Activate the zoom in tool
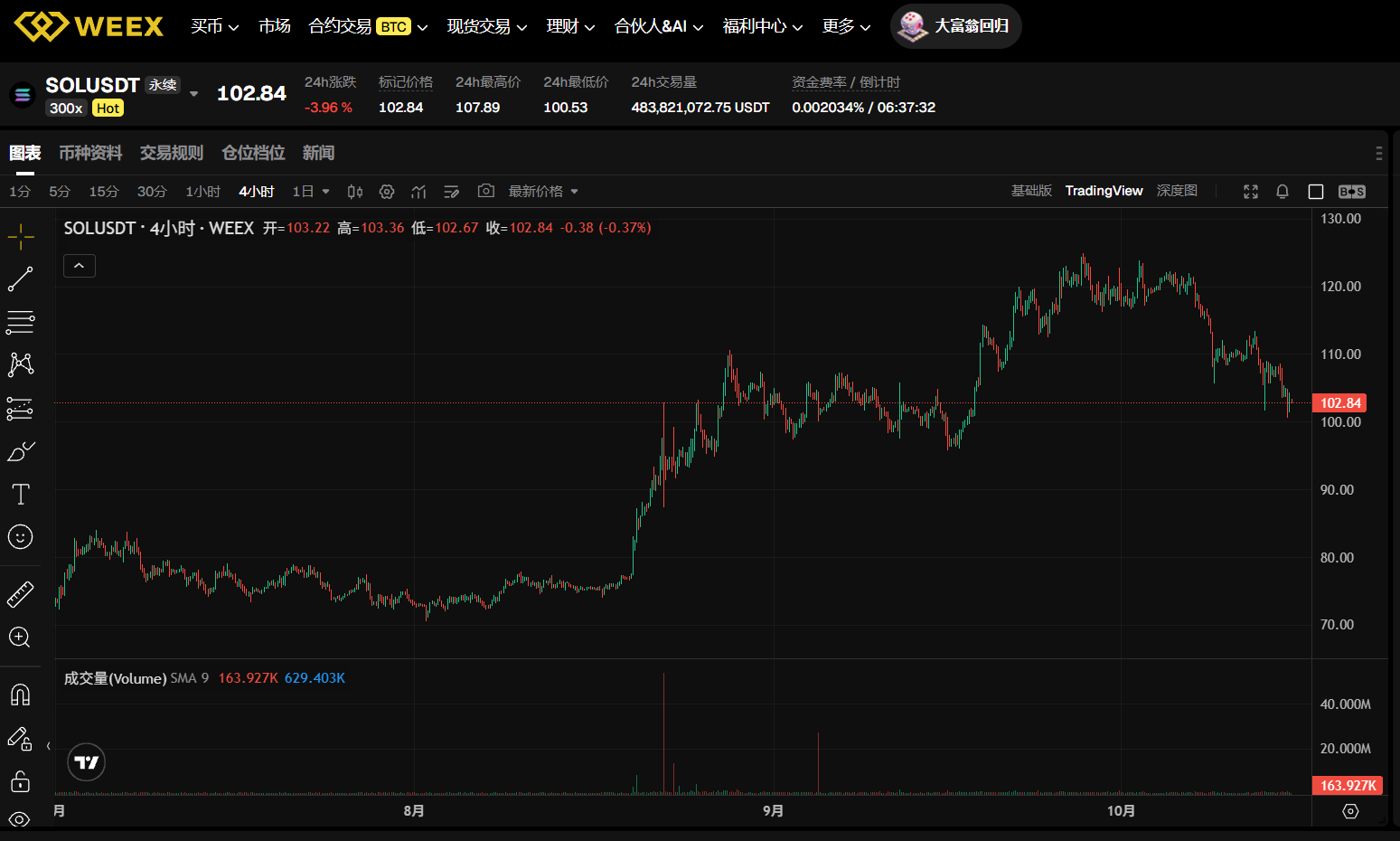Image resolution: width=1400 pixels, height=841 pixels. pos(21,638)
